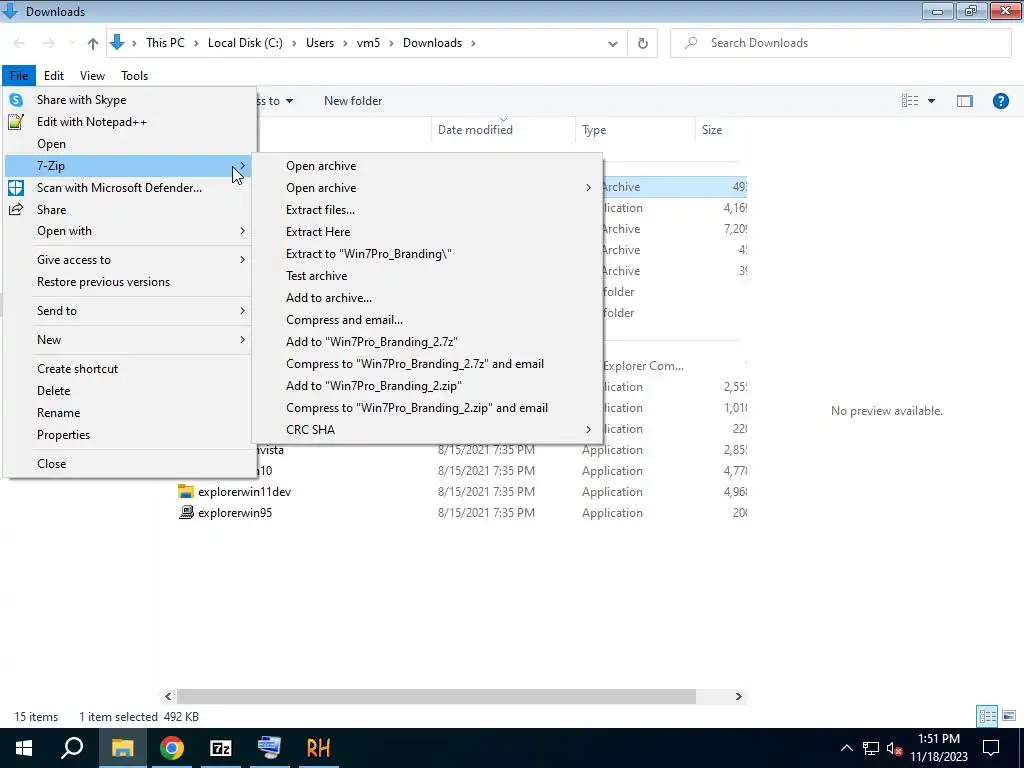Click the computer taskbar app icon
The width and height of the screenshot is (1024, 768).
[x=269, y=748]
